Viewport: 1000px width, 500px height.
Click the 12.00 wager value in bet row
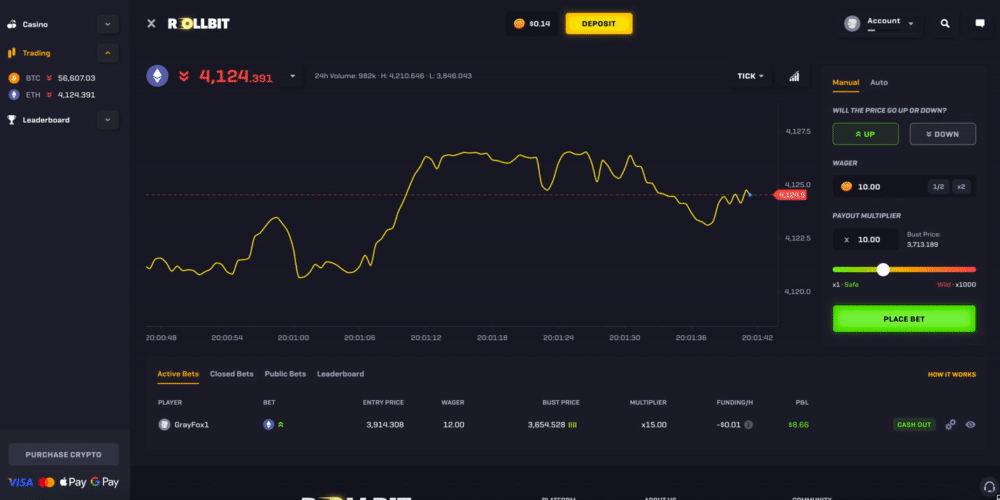click(453, 425)
